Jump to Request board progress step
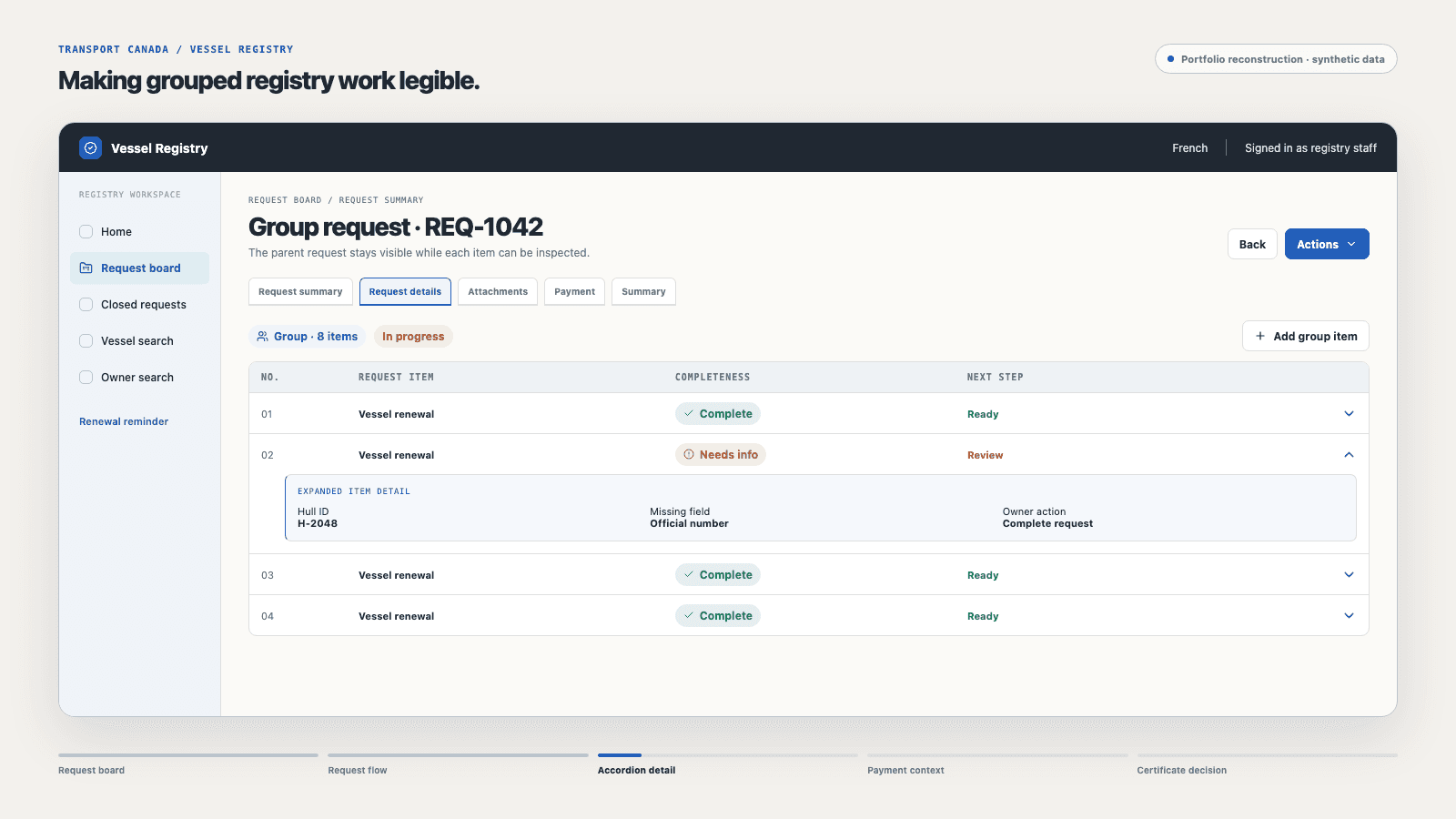Viewport: 1456px width, 819px height. (x=188, y=763)
